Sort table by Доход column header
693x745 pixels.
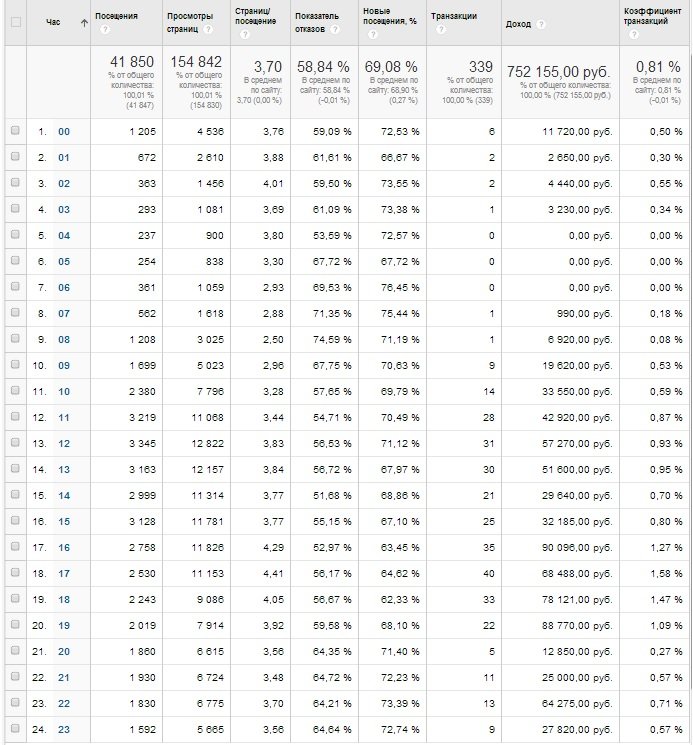(x=519, y=22)
